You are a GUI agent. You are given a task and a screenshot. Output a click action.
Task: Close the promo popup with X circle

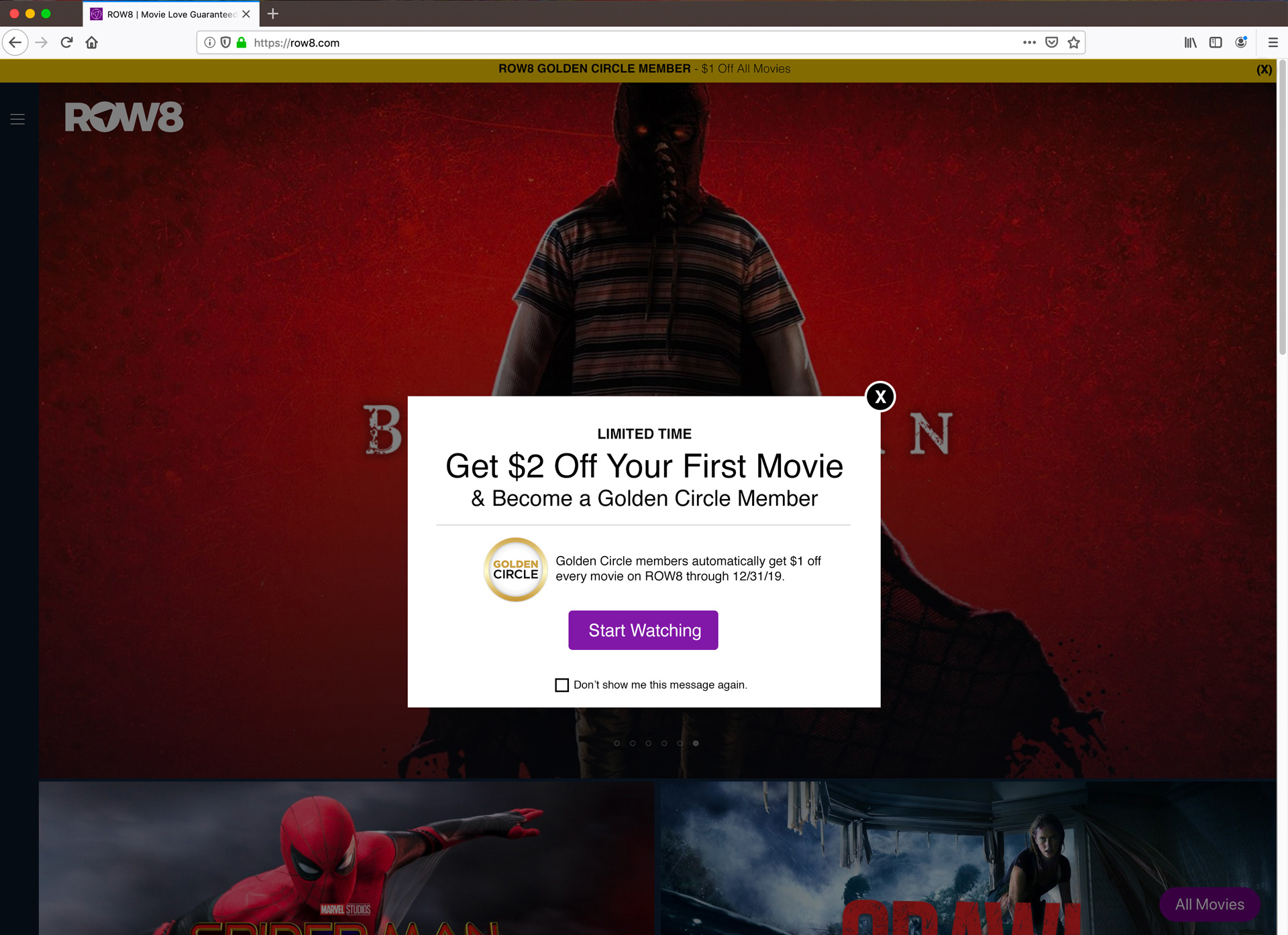[x=880, y=396]
